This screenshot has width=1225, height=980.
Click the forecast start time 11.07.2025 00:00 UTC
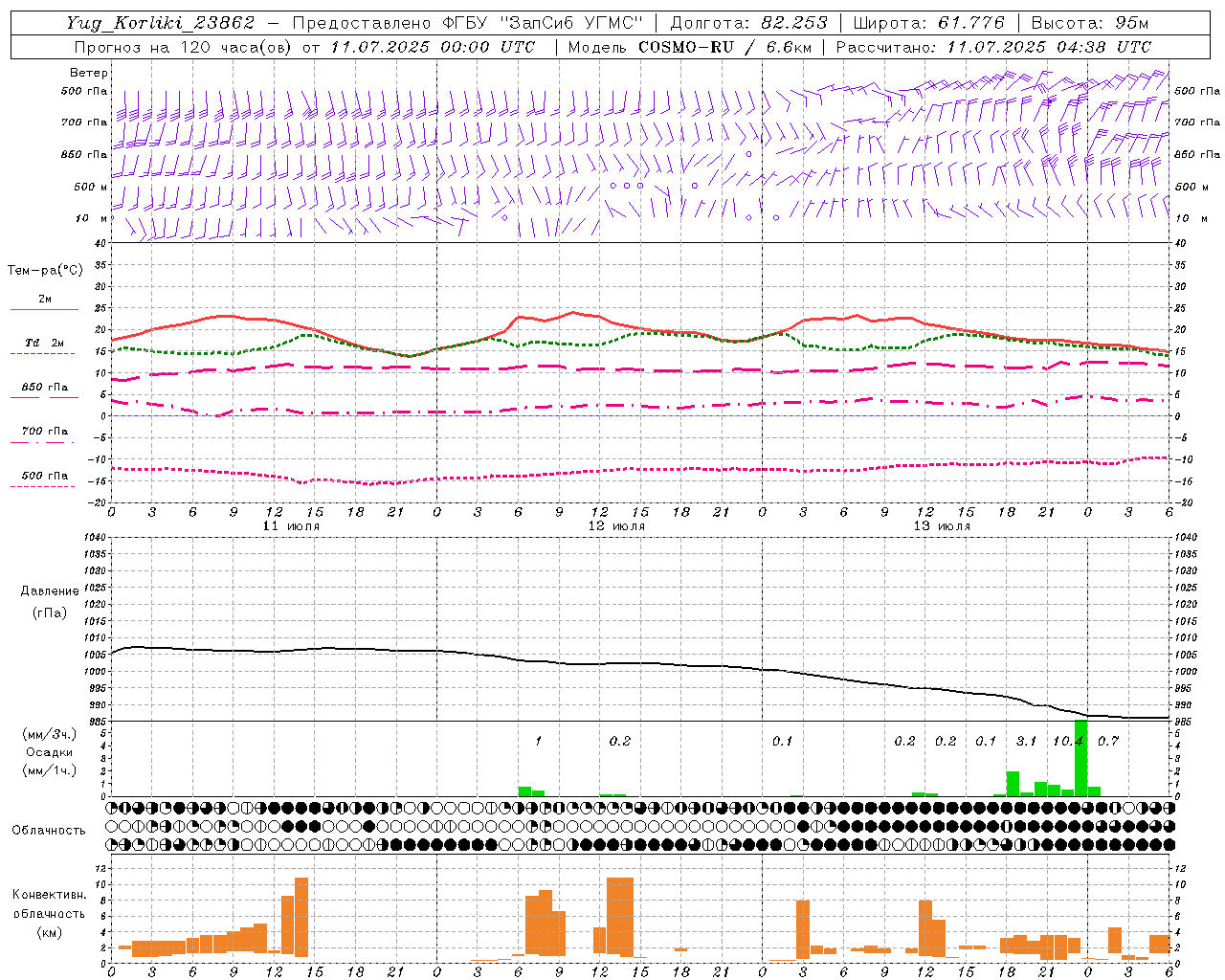[434, 47]
